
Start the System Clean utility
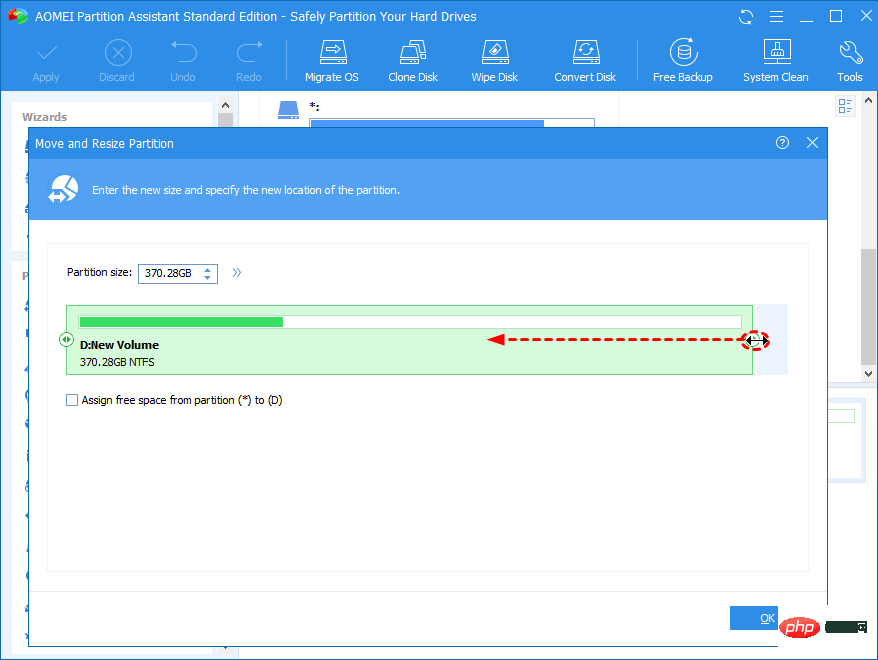tap(776, 61)
